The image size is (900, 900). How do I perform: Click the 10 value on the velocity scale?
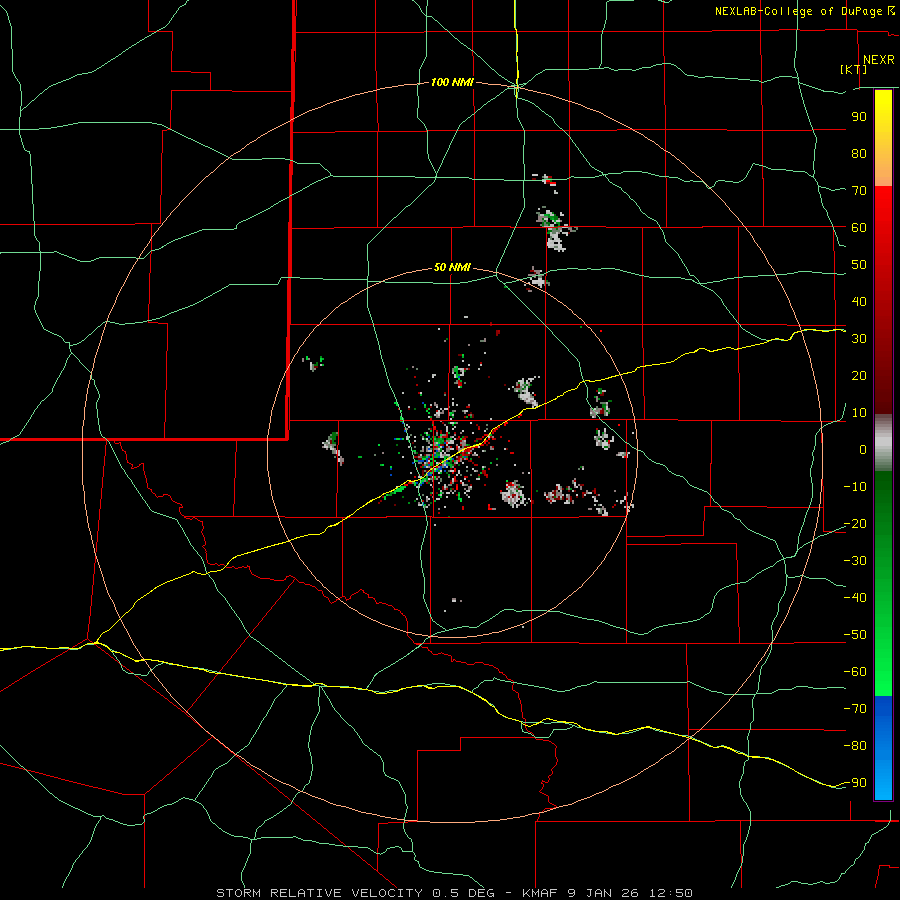click(x=859, y=413)
